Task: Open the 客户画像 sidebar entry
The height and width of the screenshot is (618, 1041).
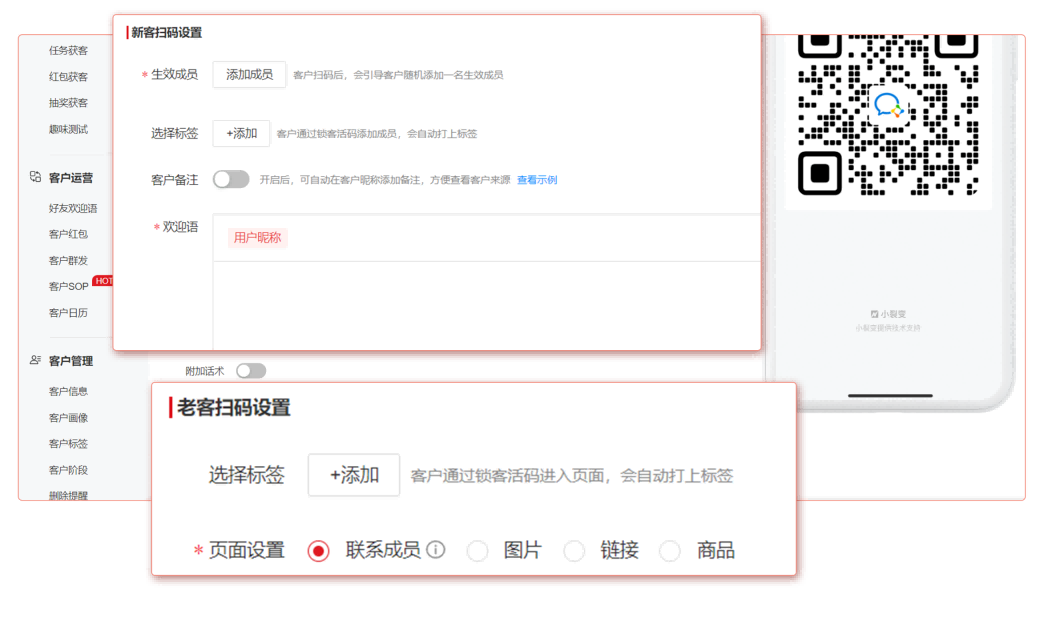Action: point(68,417)
